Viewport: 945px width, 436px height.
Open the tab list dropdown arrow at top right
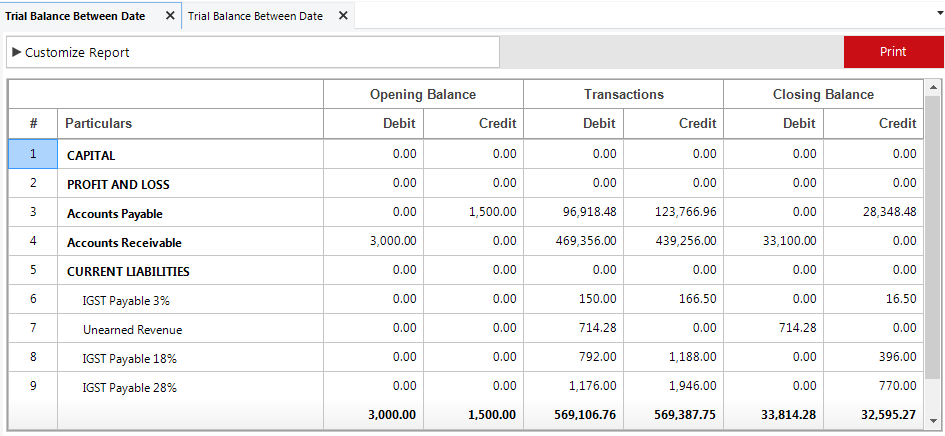(940, 13)
